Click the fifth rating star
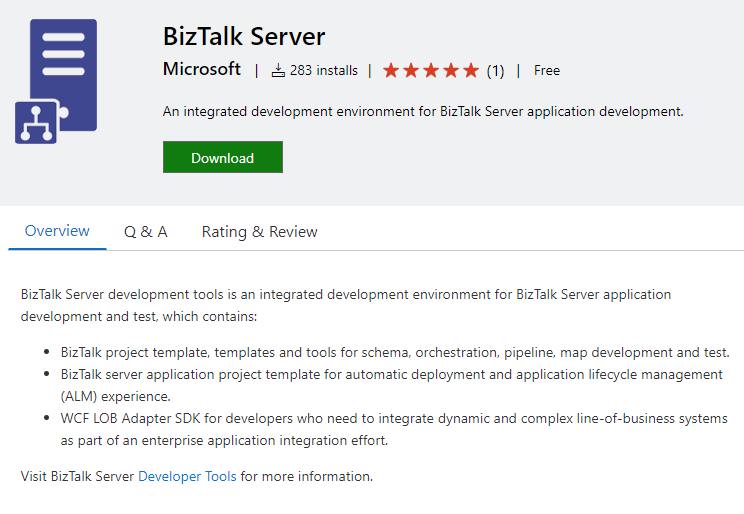 pos(471,71)
